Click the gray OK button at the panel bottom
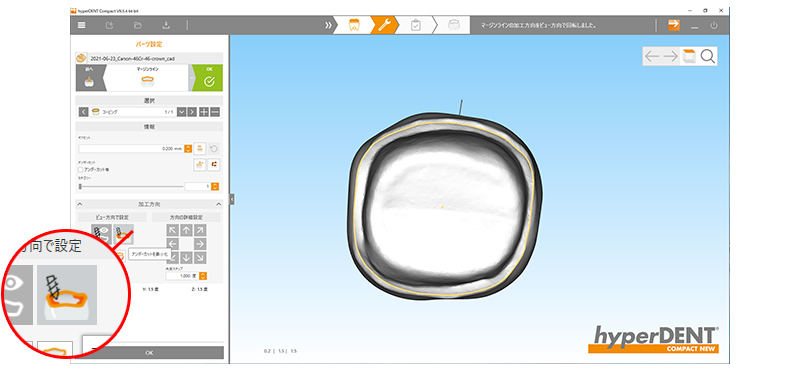The width and height of the screenshot is (800, 372). coord(149,353)
